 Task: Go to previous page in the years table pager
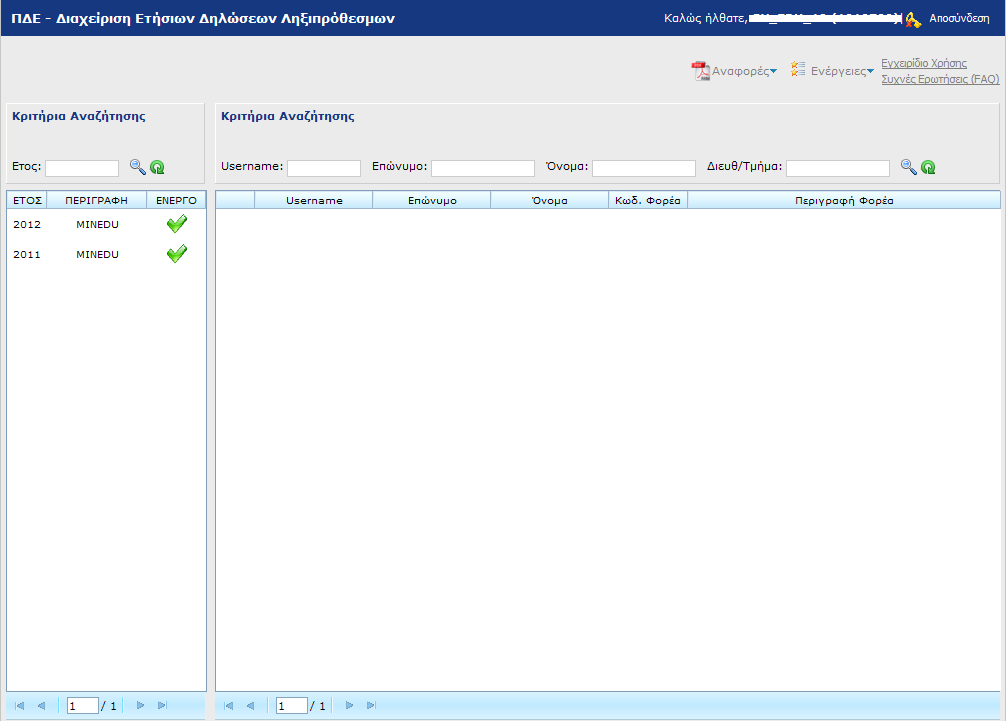click(42, 706)
